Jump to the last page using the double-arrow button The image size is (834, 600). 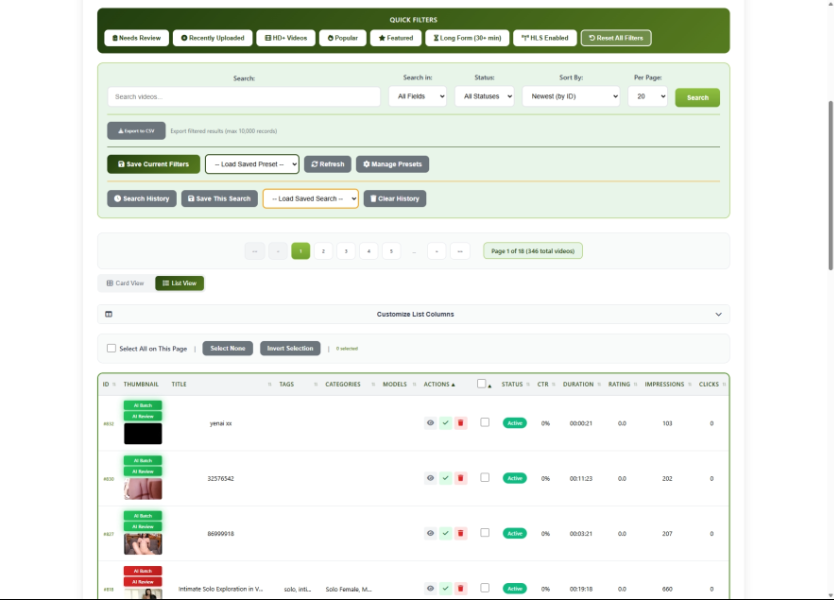(460, 251)
